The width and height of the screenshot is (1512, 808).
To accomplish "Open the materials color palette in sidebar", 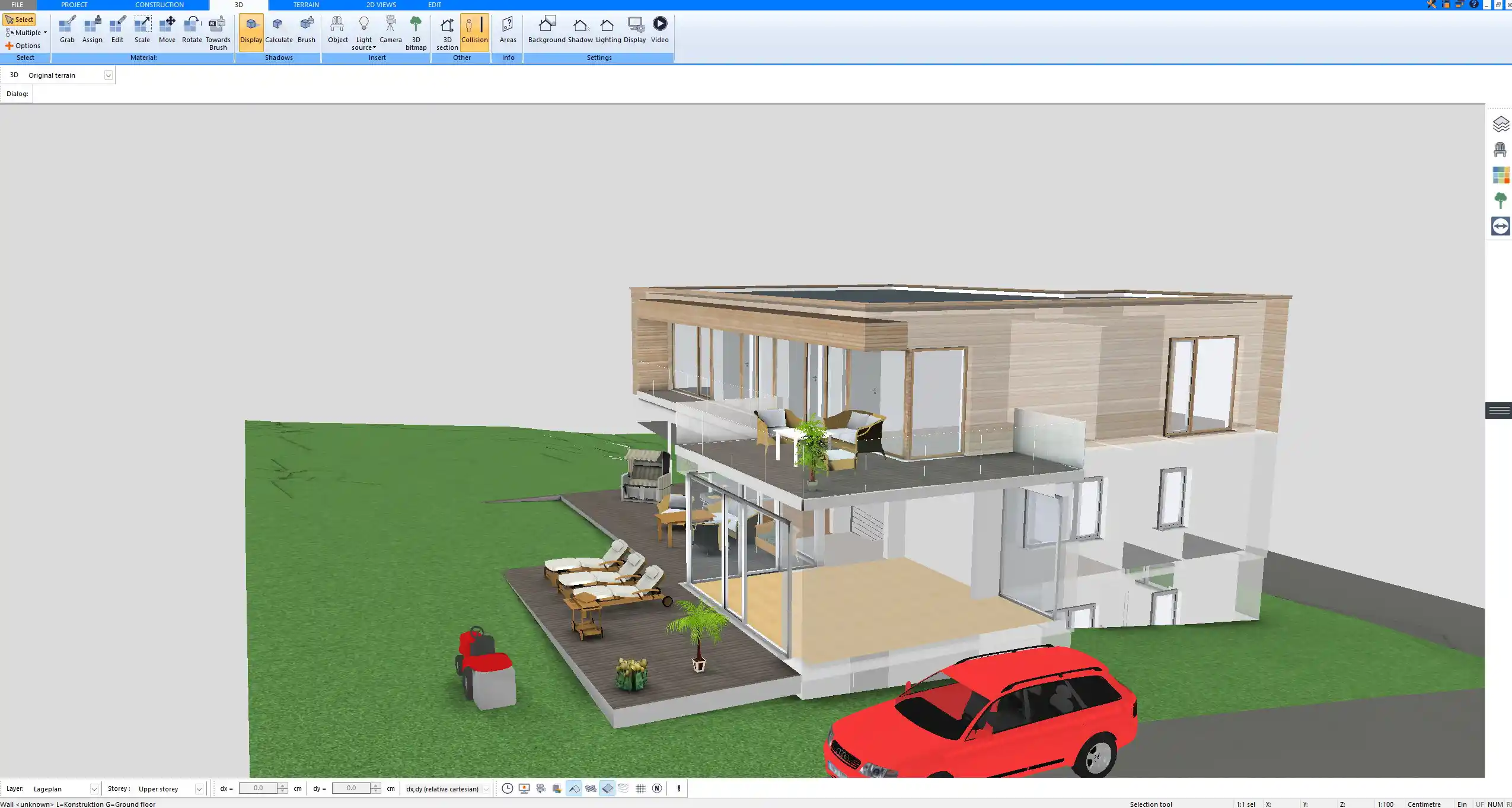I will point(1501,175).
